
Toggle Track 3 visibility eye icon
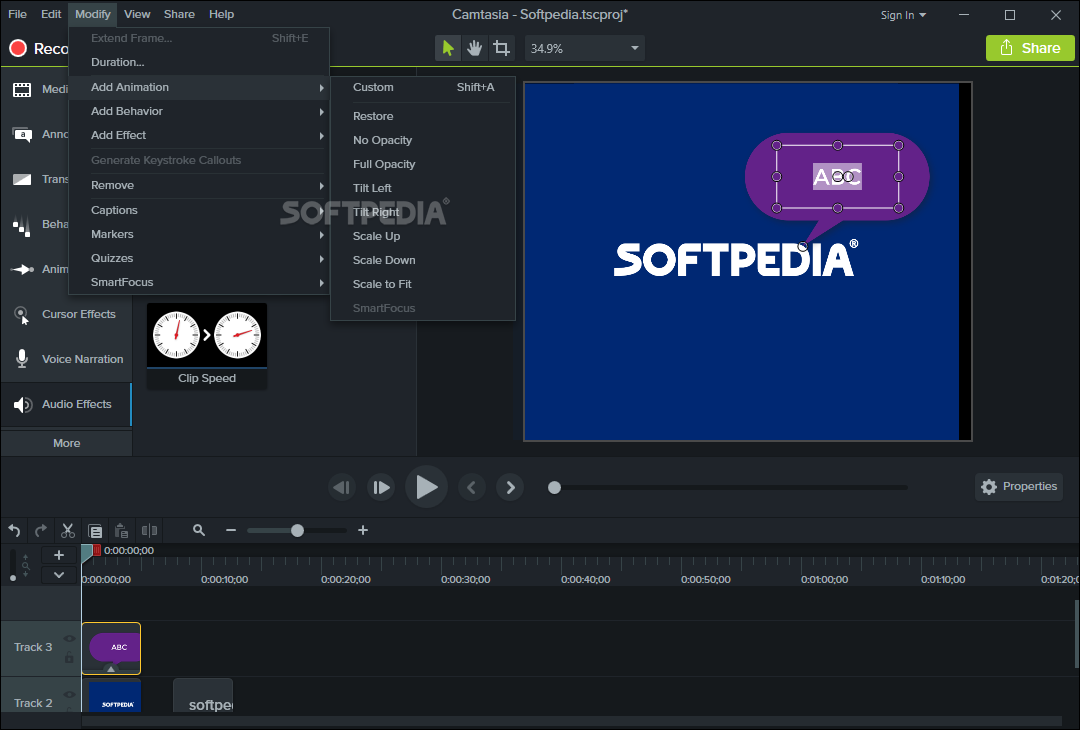click(x=69, y=639)
